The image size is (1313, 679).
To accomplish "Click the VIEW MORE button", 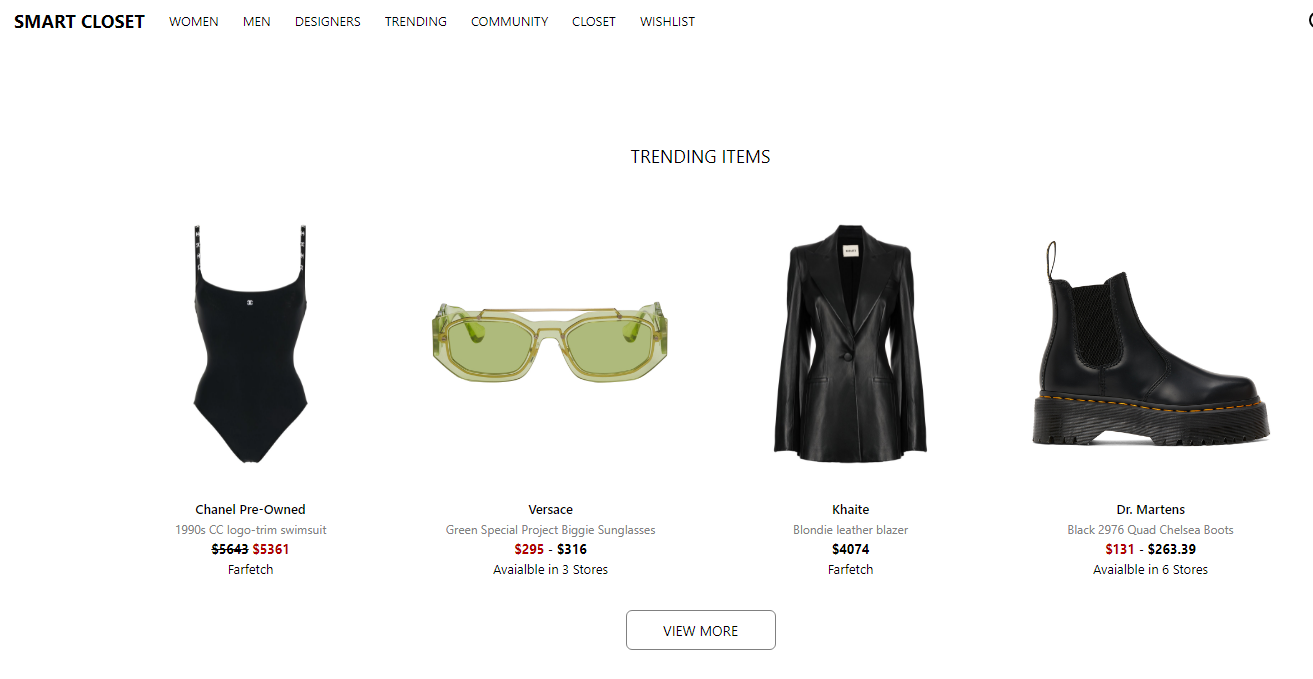I will (x=701, y=630).
